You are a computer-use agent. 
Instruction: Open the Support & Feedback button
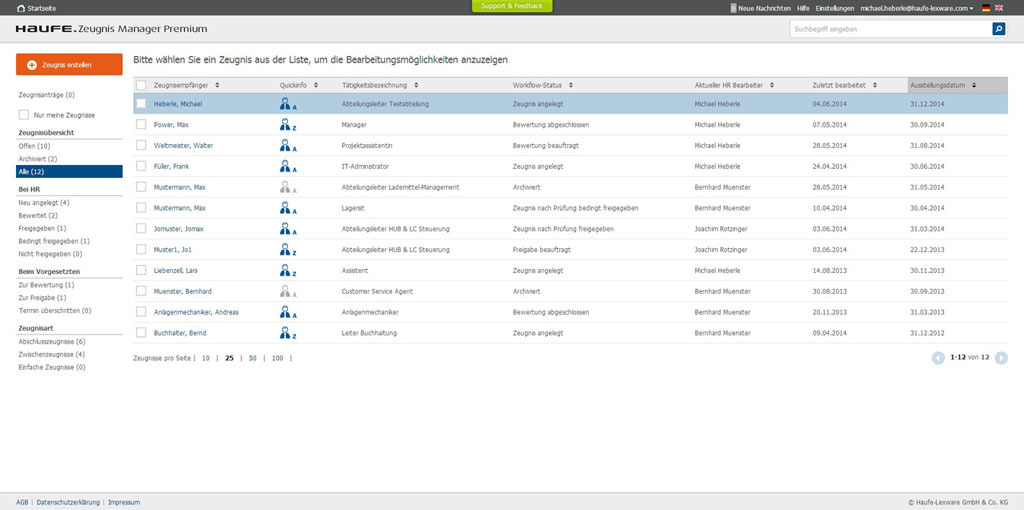pyautogui.click(x=512, y=6)
